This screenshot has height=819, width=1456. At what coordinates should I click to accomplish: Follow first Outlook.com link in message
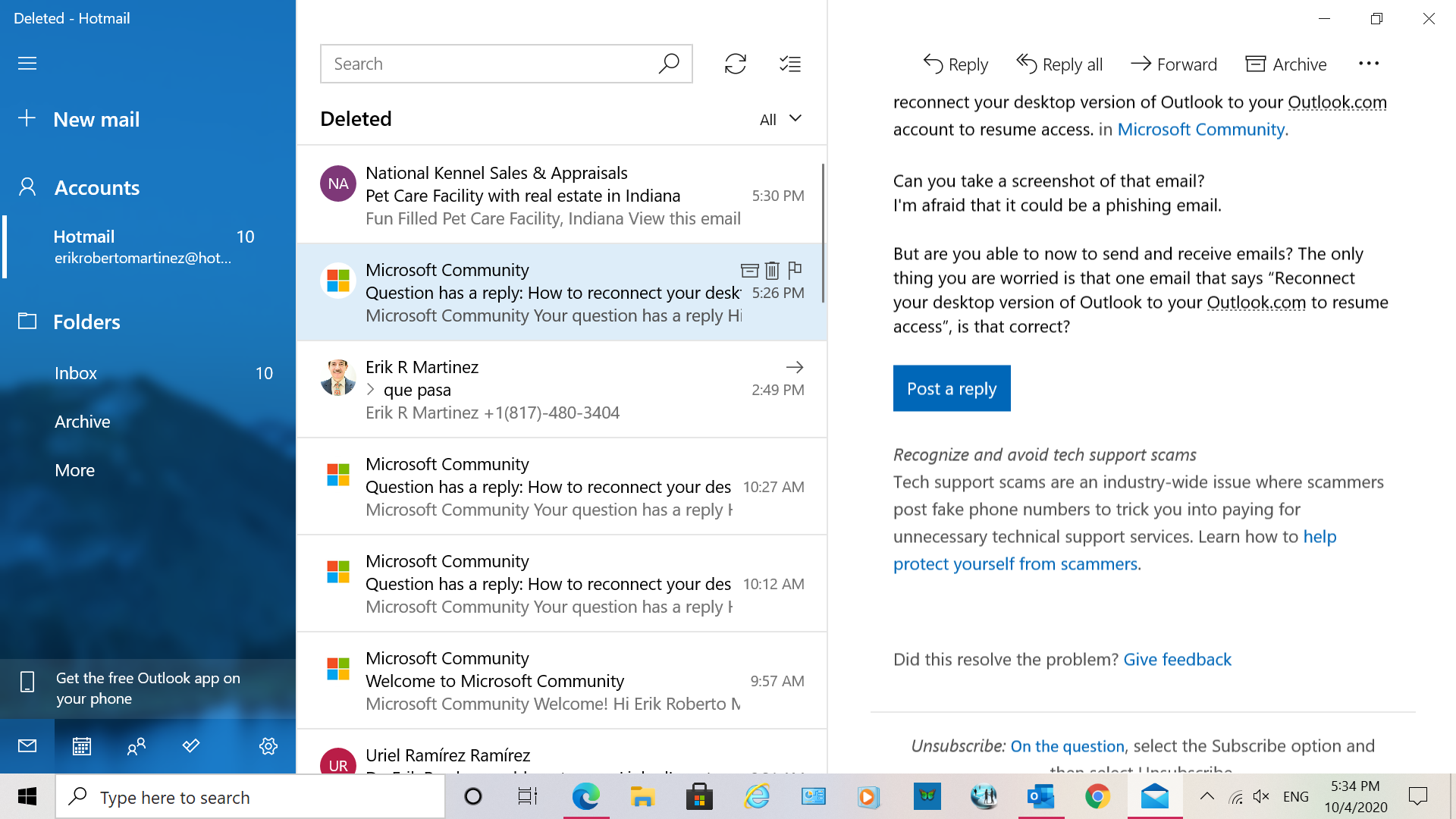pos(1337,102)
